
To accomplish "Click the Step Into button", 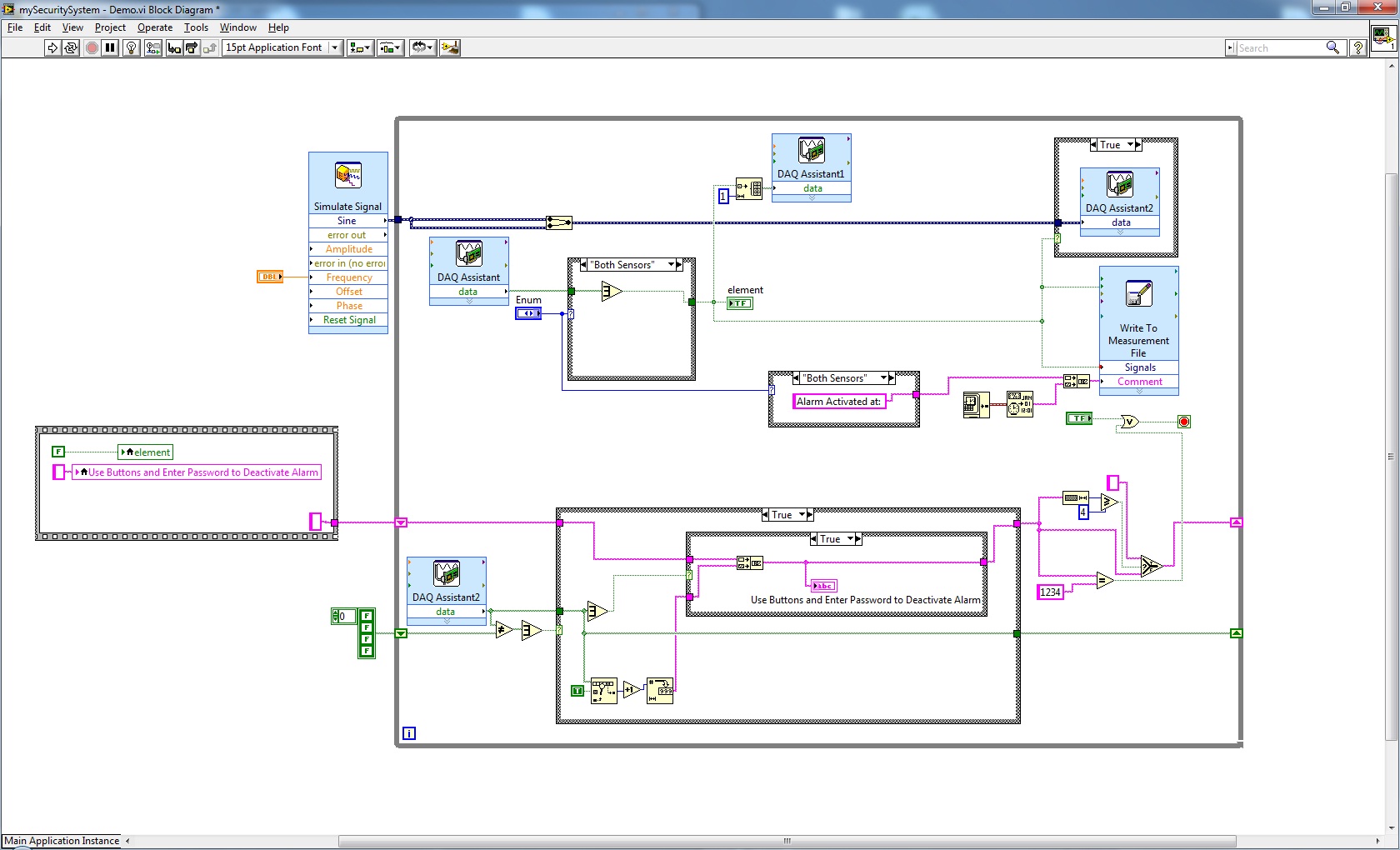I will [173, 47].
